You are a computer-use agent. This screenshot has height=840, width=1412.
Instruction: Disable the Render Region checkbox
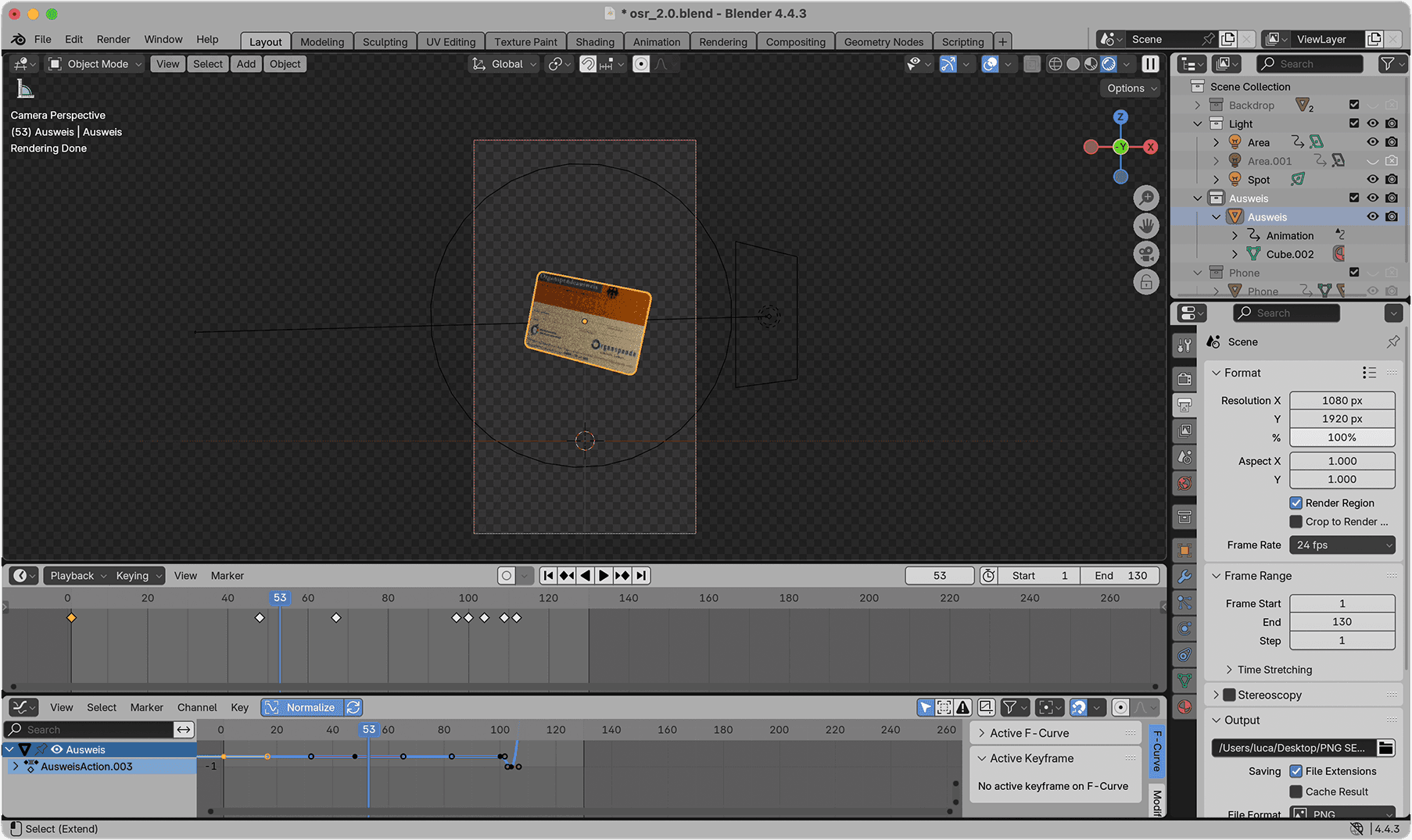coord(1296,503)
